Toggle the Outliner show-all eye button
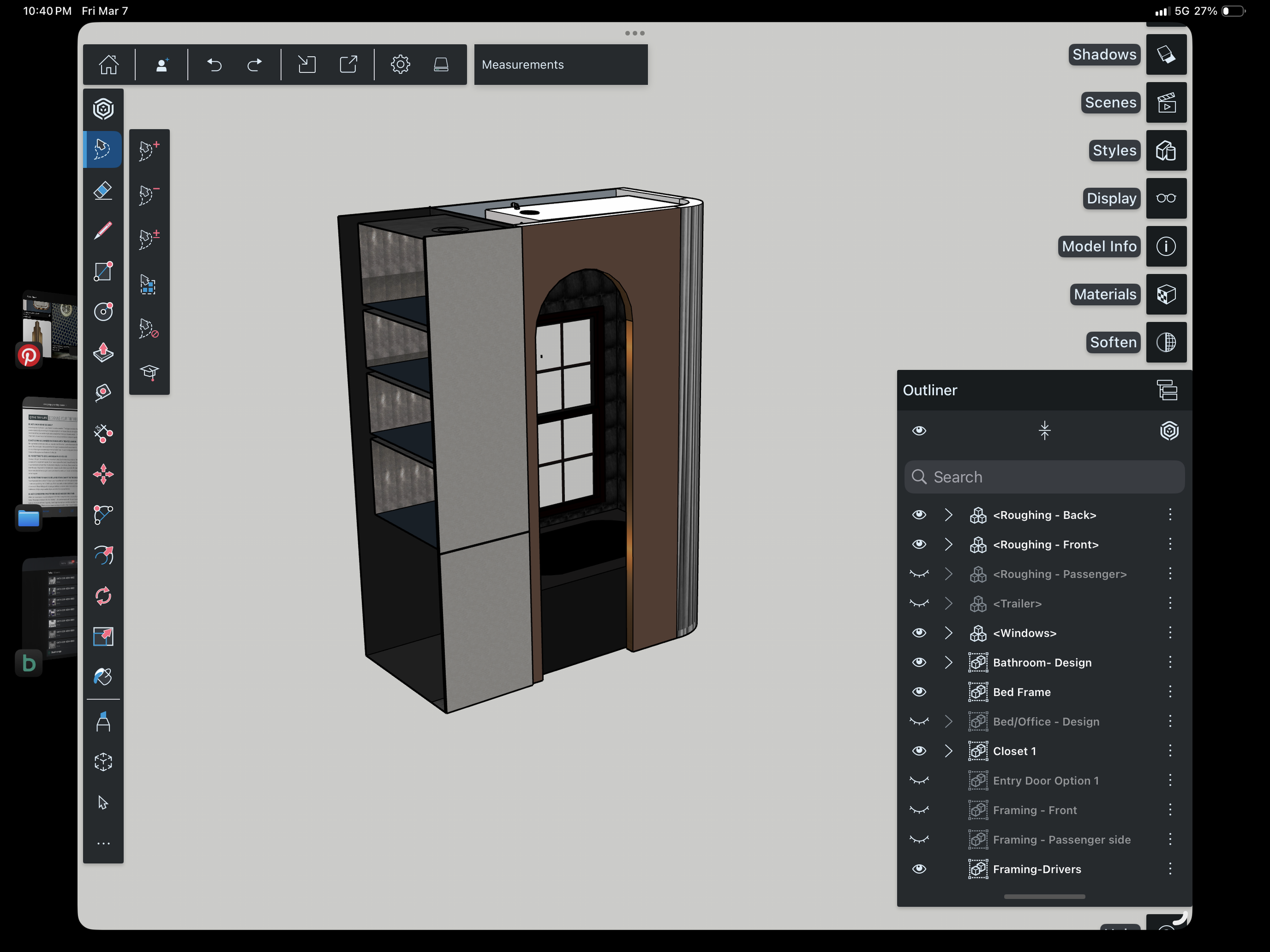Screen dimensions: 1270x952 919,431
